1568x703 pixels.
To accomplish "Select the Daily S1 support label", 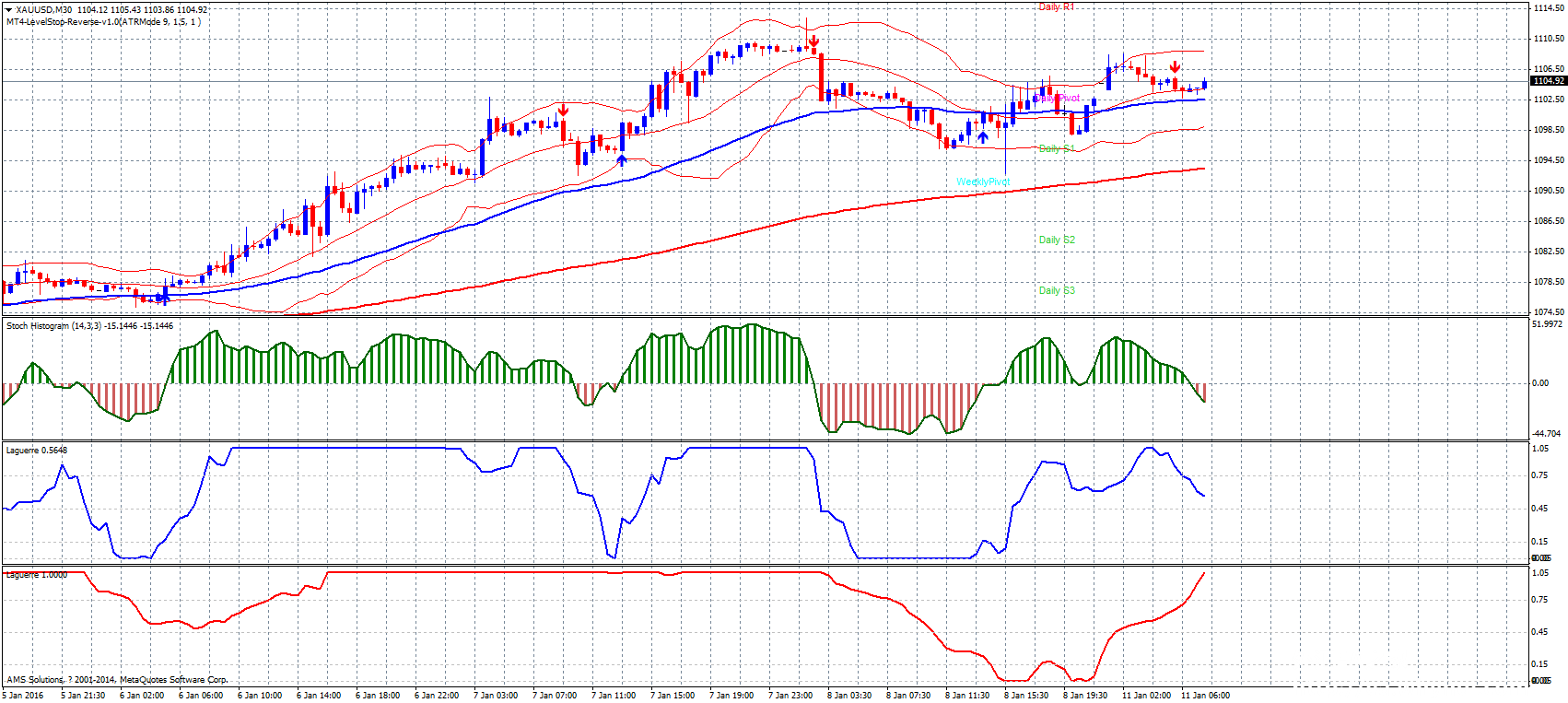I will 1057,148.
